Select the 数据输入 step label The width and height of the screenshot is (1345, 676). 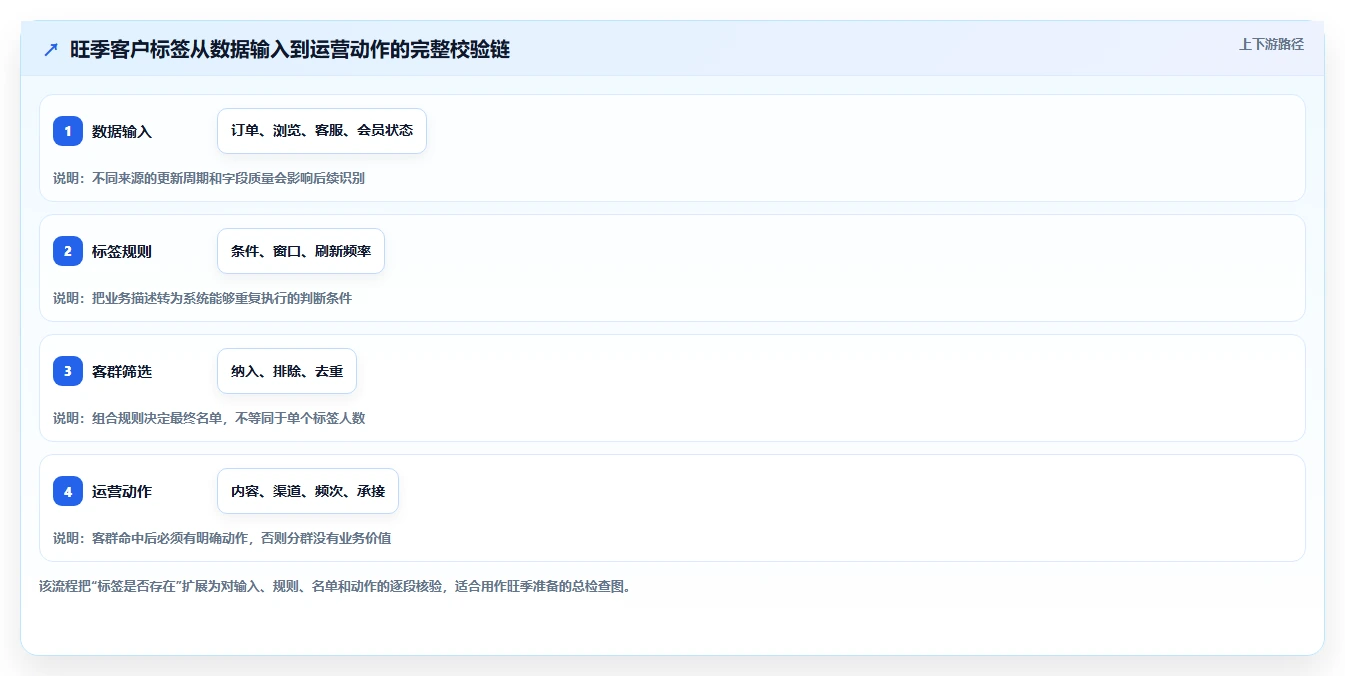pos(122,131)
